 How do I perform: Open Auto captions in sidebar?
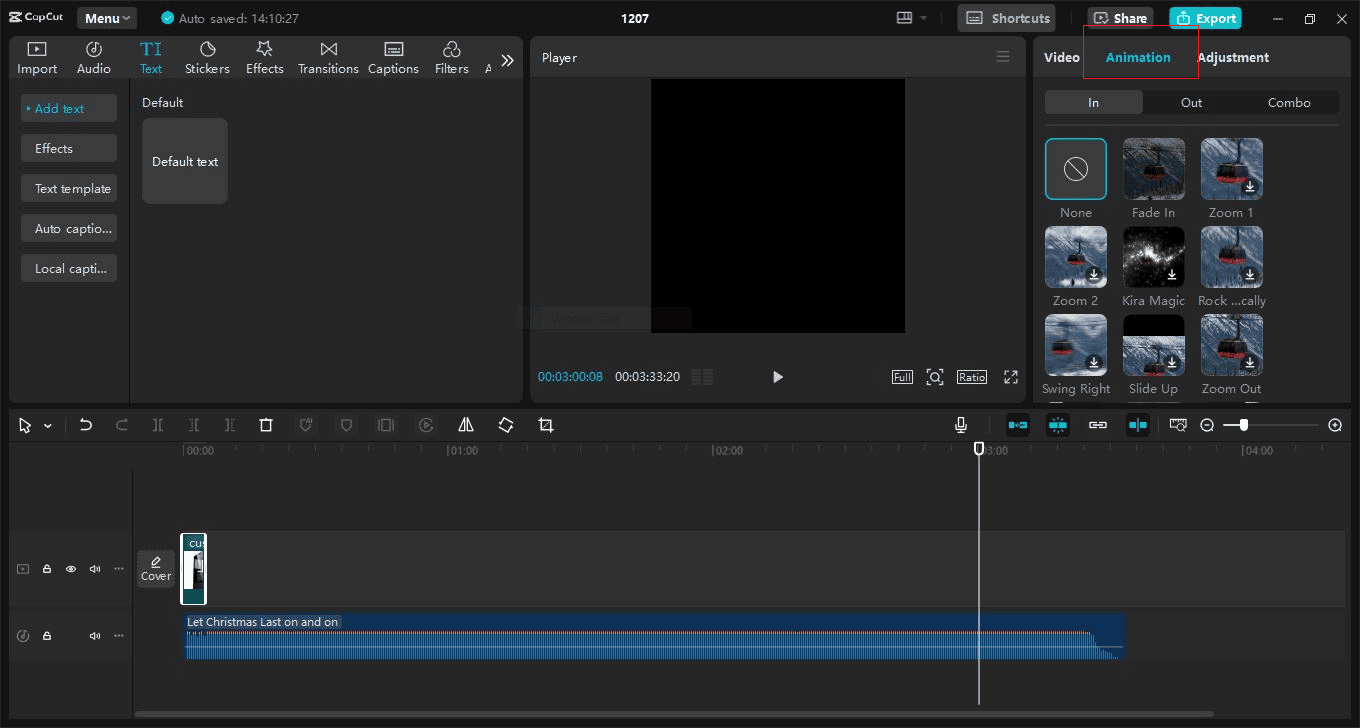point(69,228)
